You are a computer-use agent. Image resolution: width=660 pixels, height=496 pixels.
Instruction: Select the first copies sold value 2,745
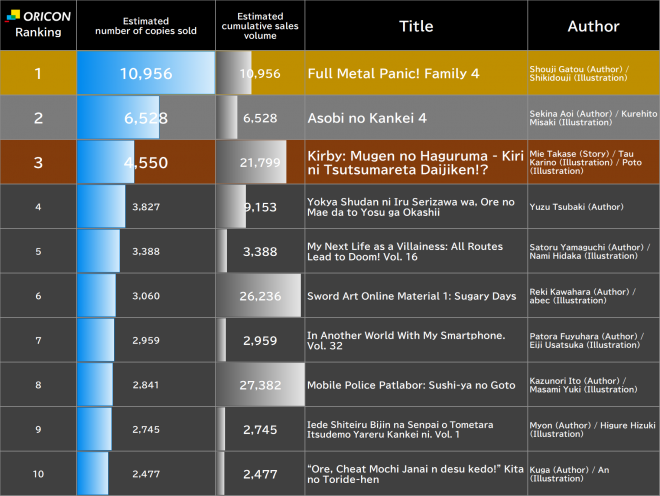(x=146, y=429)
